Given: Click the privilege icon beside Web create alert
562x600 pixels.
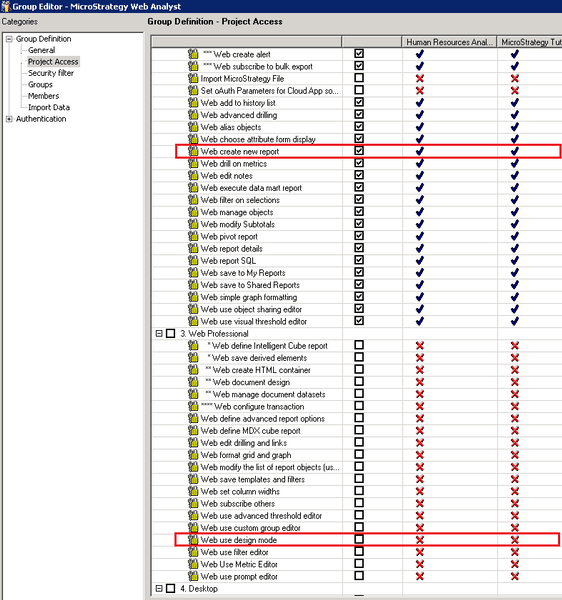Looking at the screenshot, I should 193,54.
